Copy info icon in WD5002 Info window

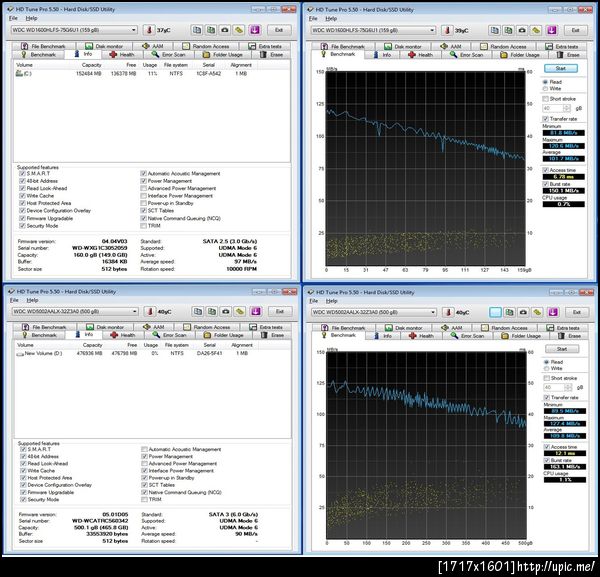coord(198,311)
